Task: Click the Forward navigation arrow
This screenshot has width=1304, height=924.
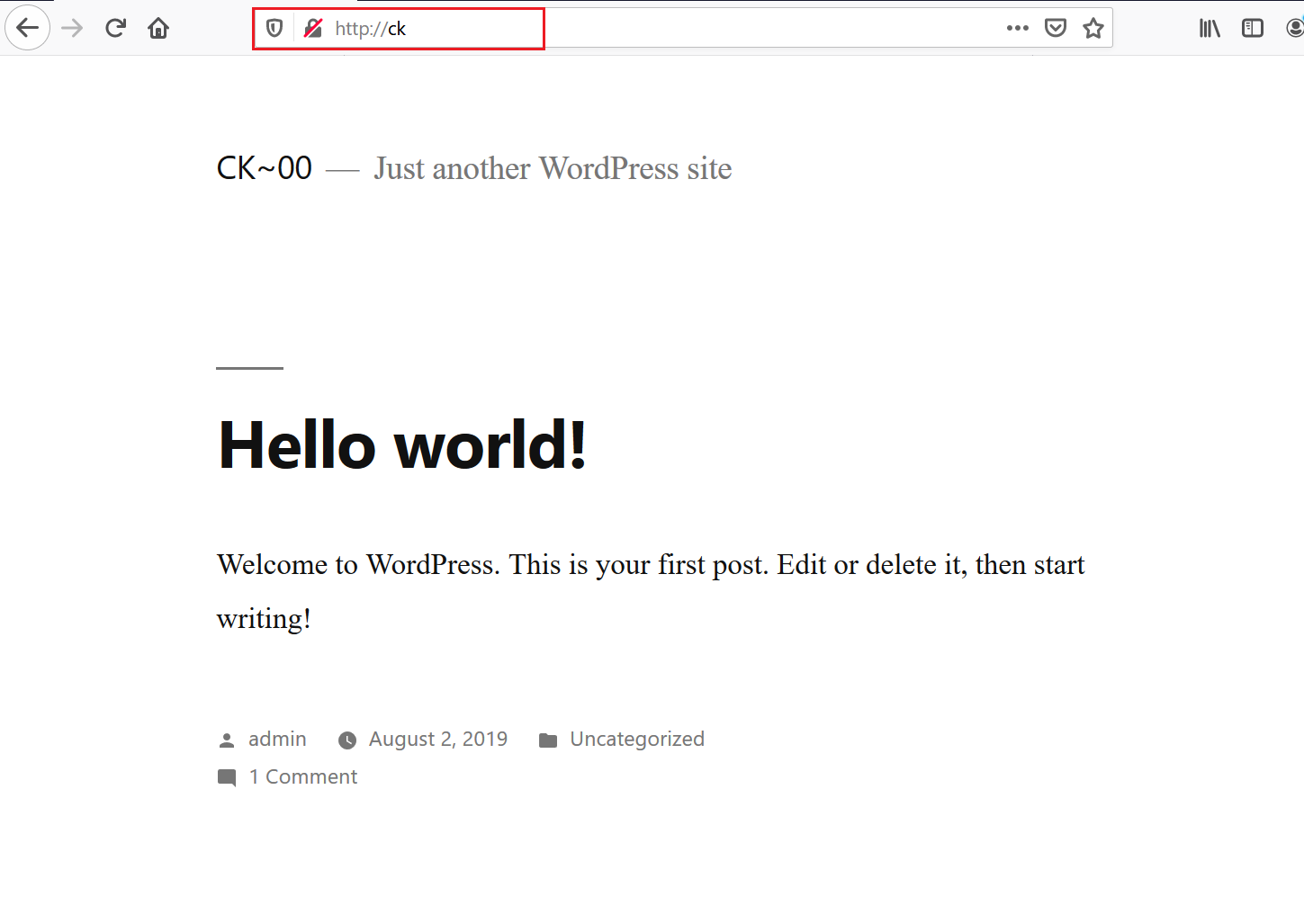Action: pyautogui.click(x=72, y=28)
